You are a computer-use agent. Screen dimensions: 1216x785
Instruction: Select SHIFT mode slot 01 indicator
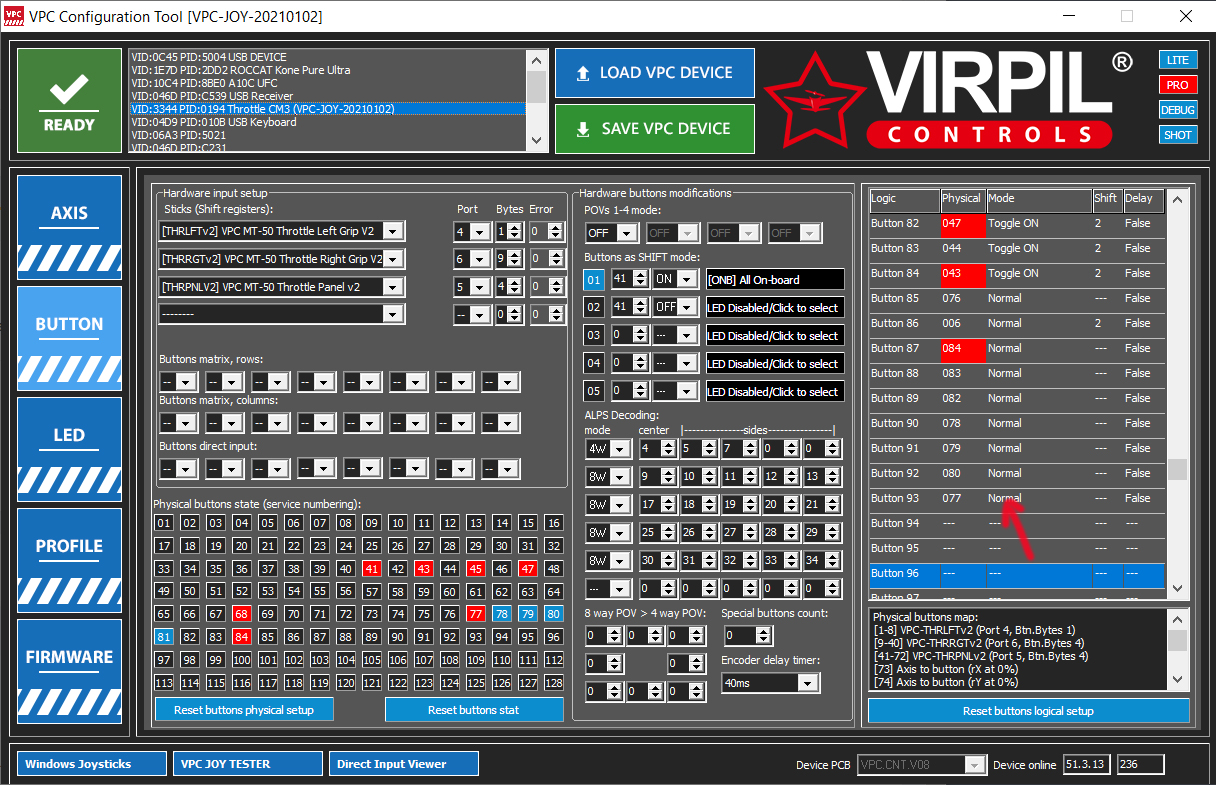click(594, 280)
